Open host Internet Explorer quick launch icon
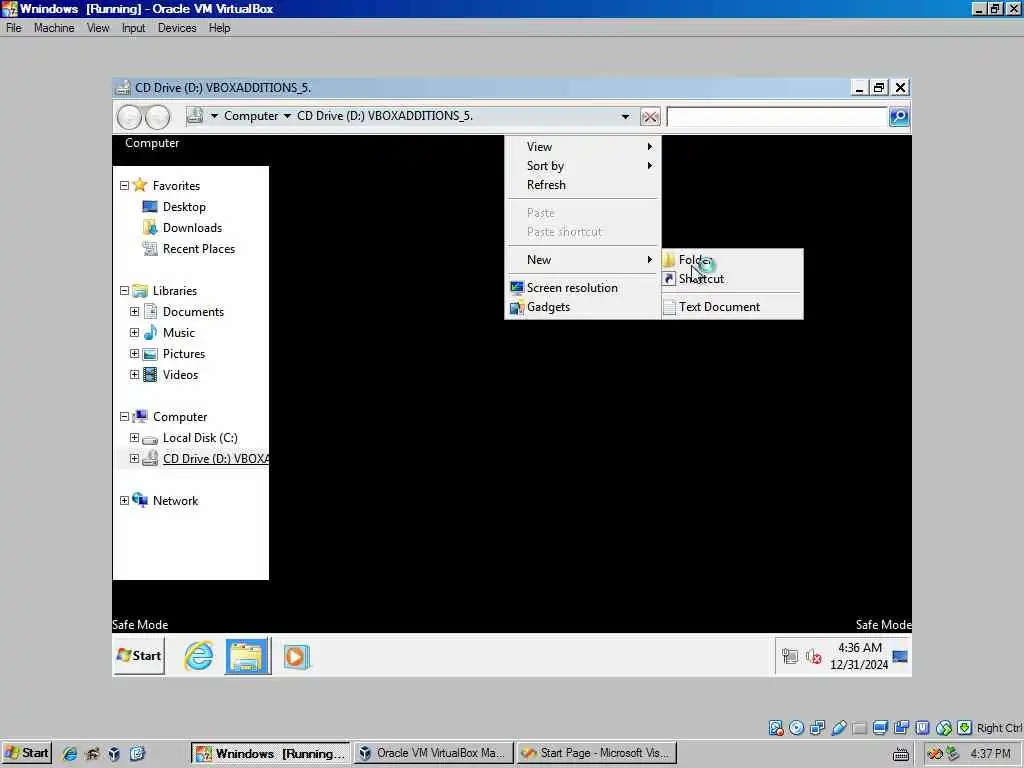This screenshot has height=768, width=1024. 69,754
